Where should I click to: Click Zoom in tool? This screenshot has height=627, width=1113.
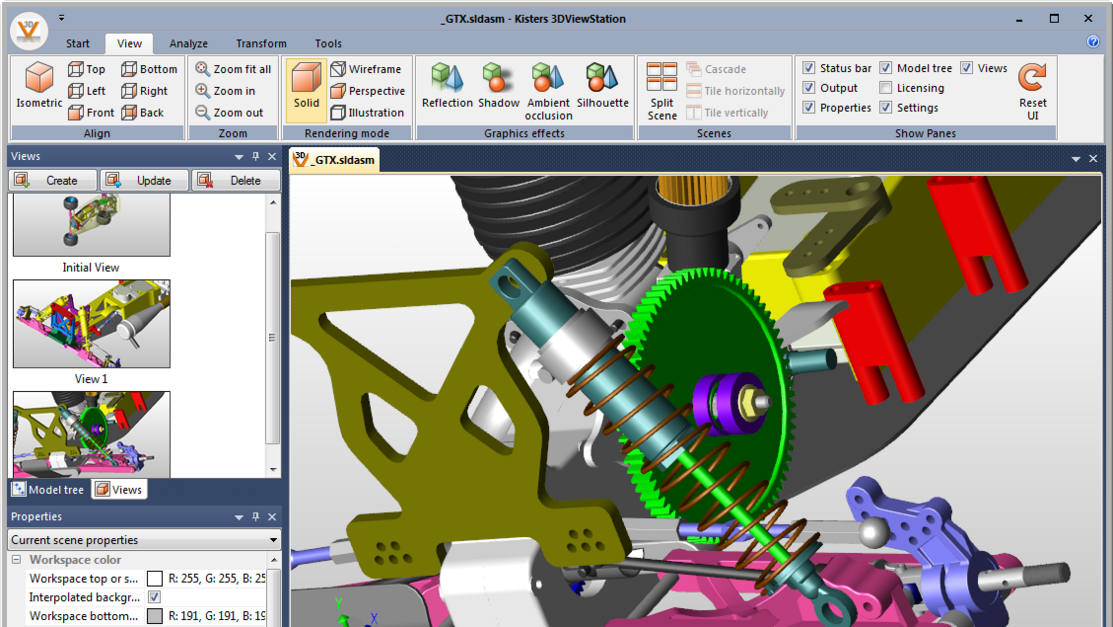225,91
